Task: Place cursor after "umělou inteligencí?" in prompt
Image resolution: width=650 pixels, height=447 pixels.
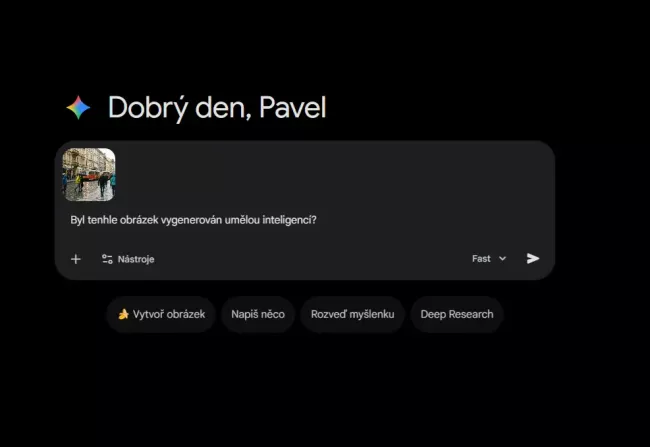Action: (317, 220)
